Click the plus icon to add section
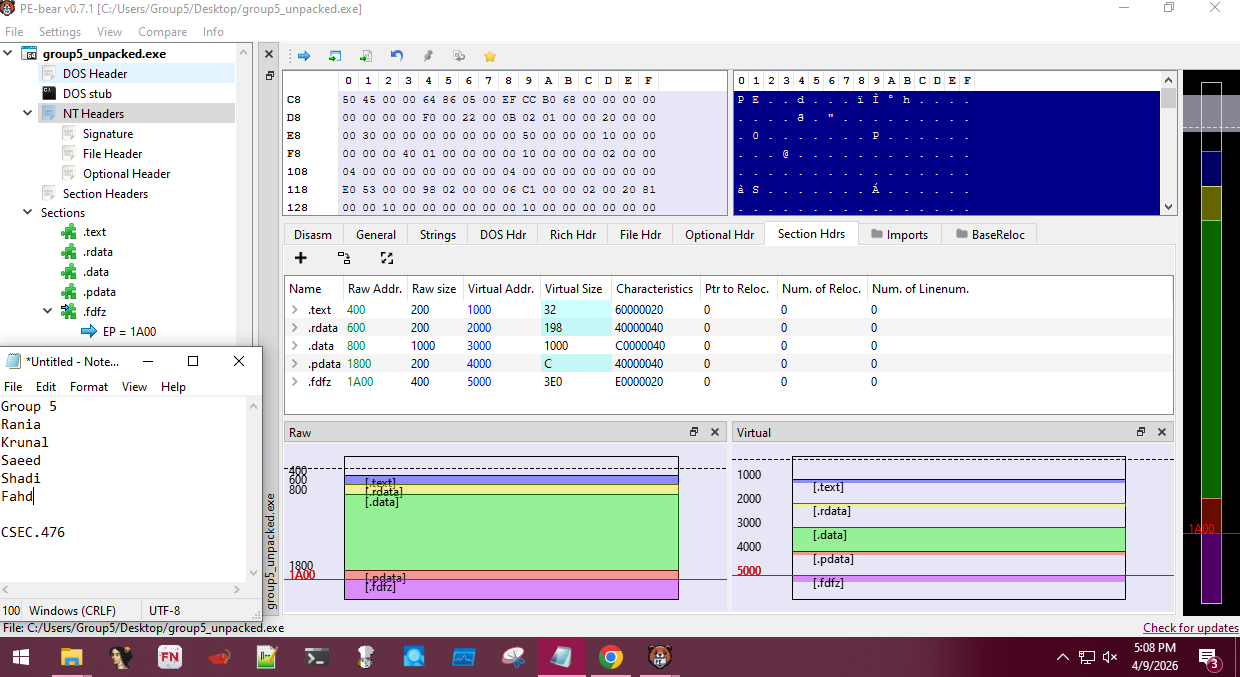 300,258
